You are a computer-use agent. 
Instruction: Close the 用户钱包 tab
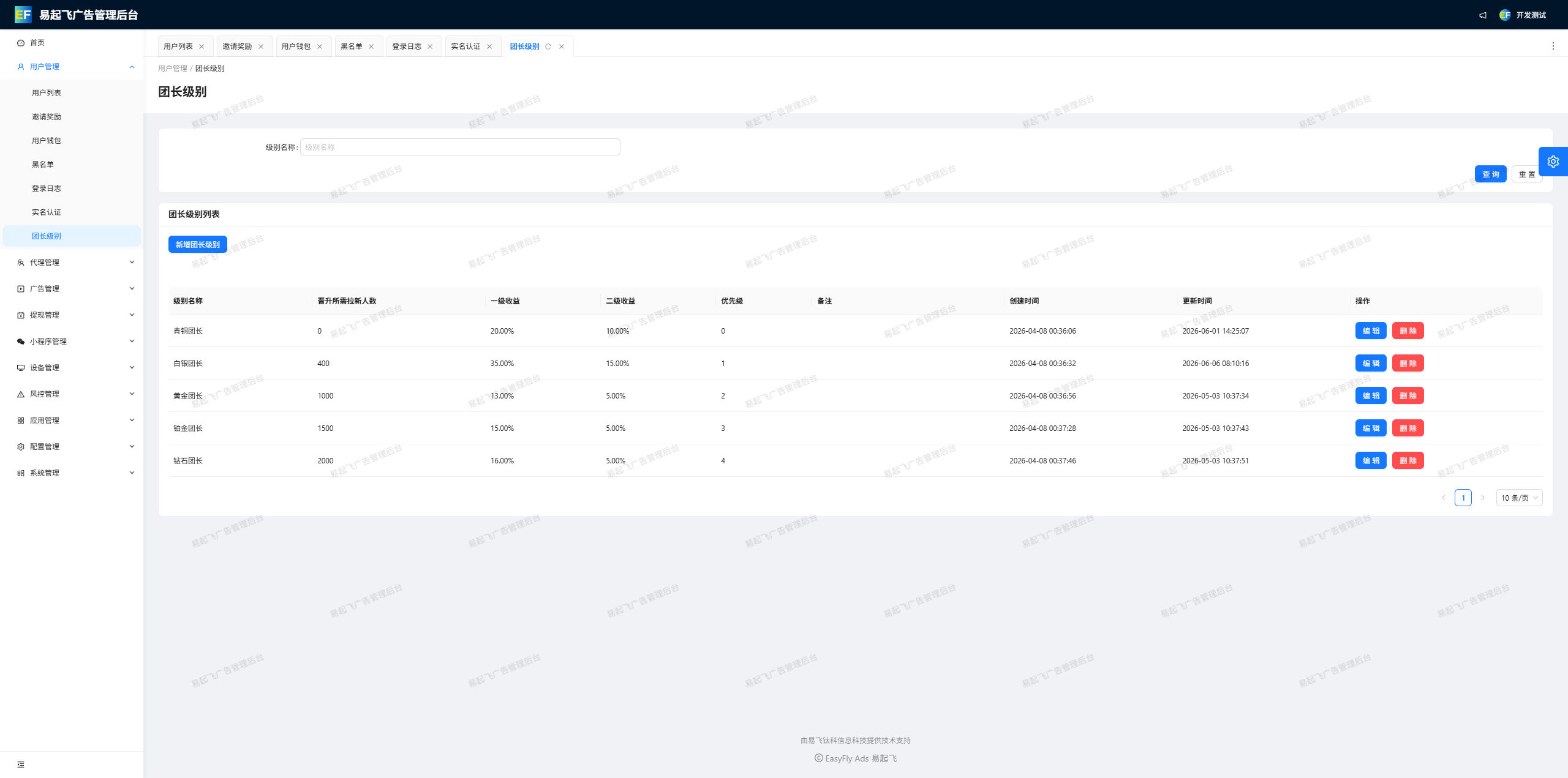[x=320, y=47]
